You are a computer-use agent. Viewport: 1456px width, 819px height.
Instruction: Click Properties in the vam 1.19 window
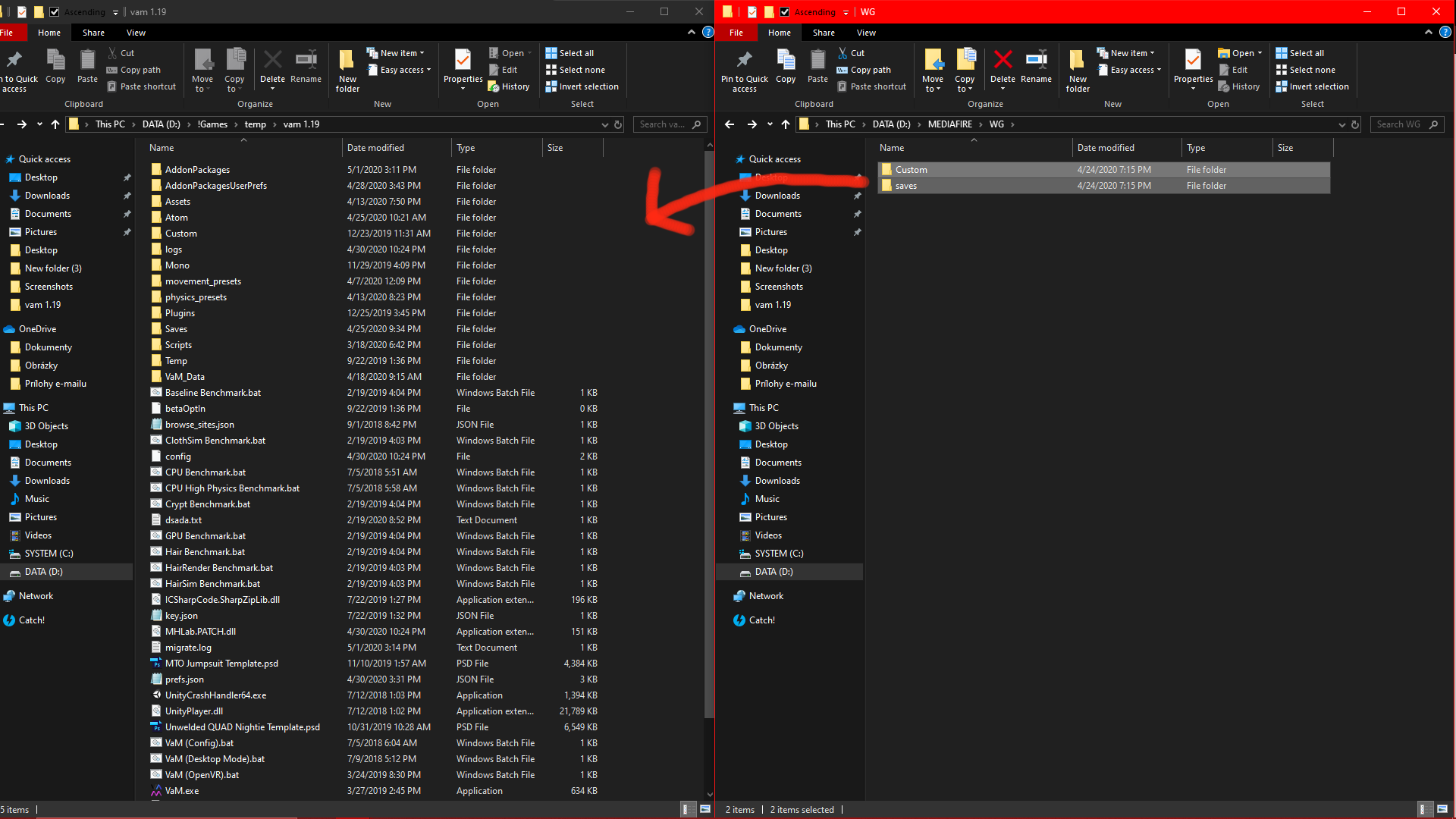[x=463, y=70]
